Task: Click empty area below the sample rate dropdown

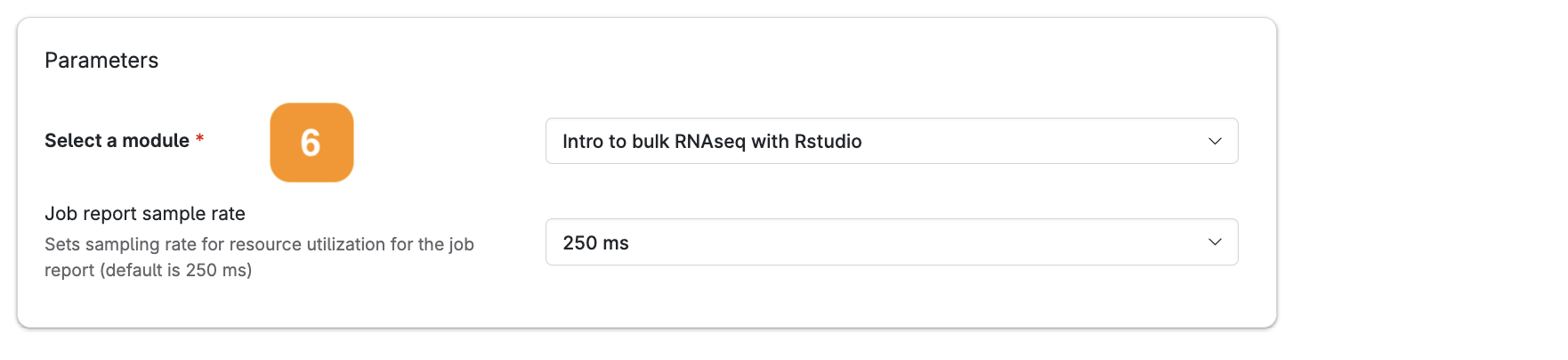Action: point(892,296)
